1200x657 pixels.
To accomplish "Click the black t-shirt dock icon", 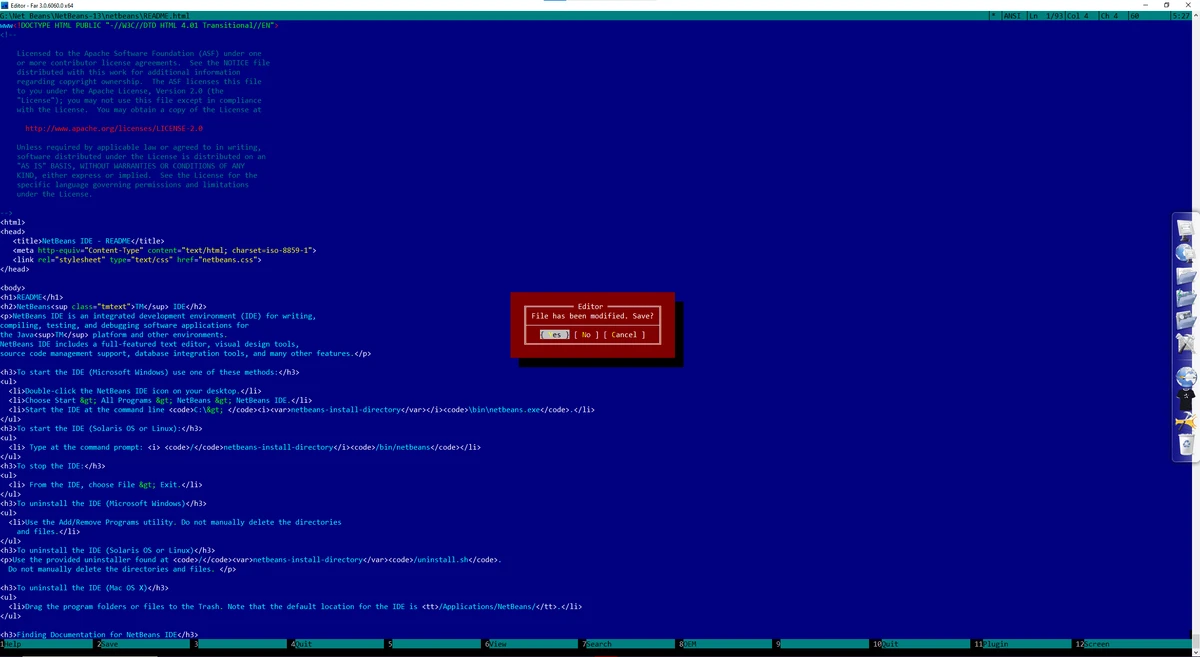I will [x=1186, y=399].
